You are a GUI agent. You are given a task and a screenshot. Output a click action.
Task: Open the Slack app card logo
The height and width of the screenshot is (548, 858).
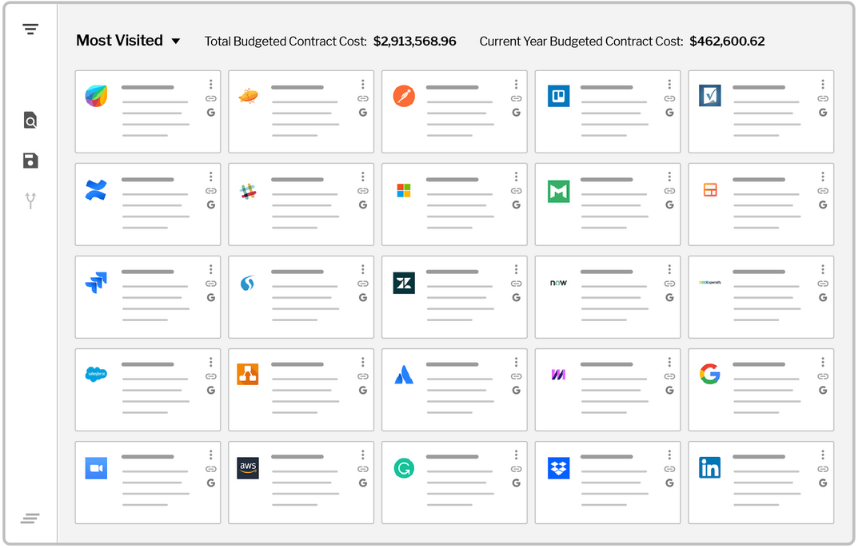248,192
